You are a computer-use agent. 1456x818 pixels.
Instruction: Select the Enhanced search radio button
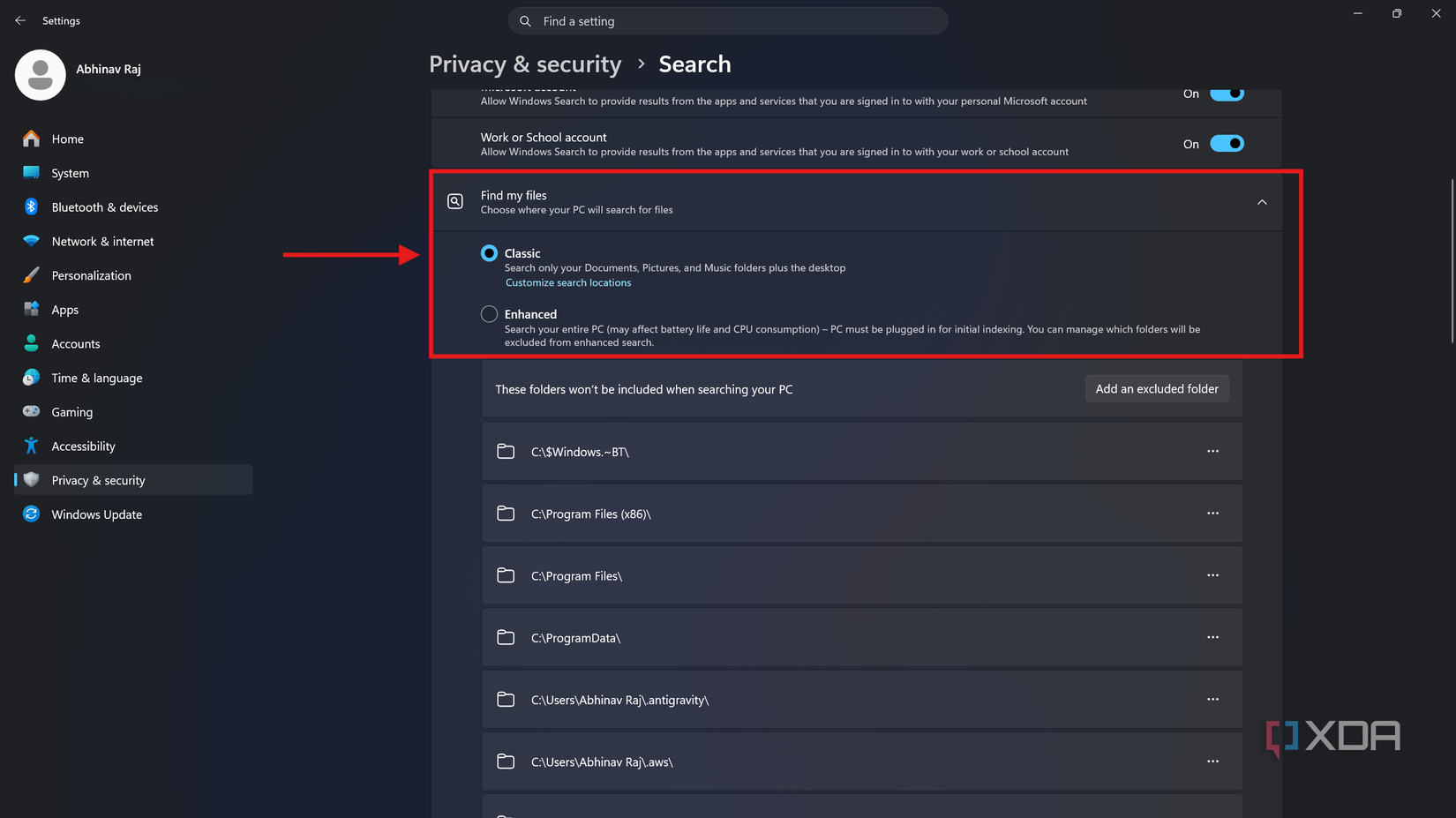click(489, 314)
